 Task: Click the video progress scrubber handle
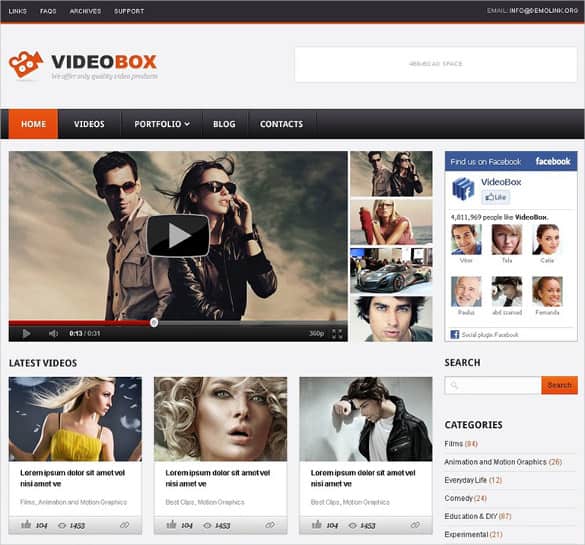point(154,323)
